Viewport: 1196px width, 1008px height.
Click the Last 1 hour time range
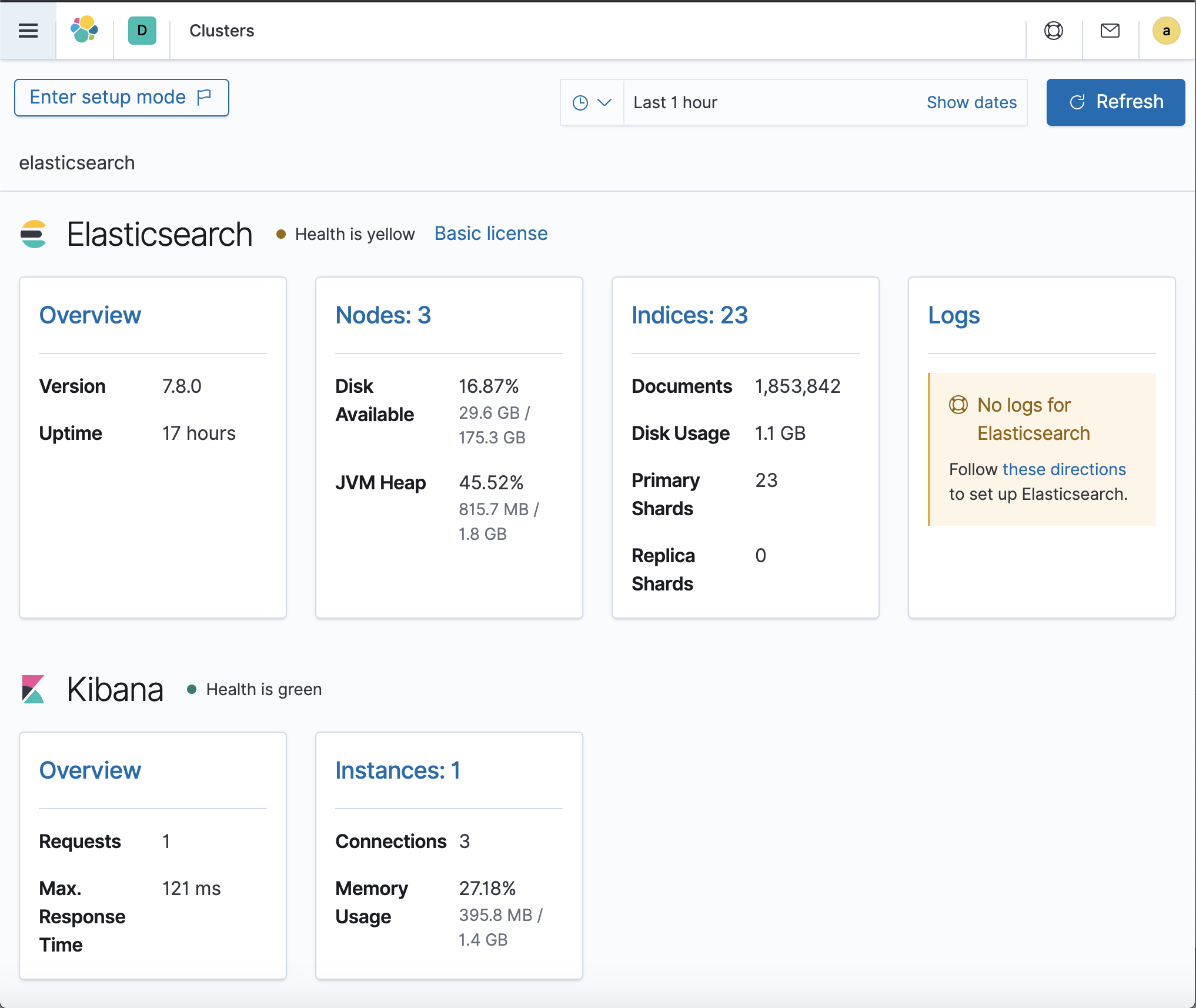(x=675, y=103)
